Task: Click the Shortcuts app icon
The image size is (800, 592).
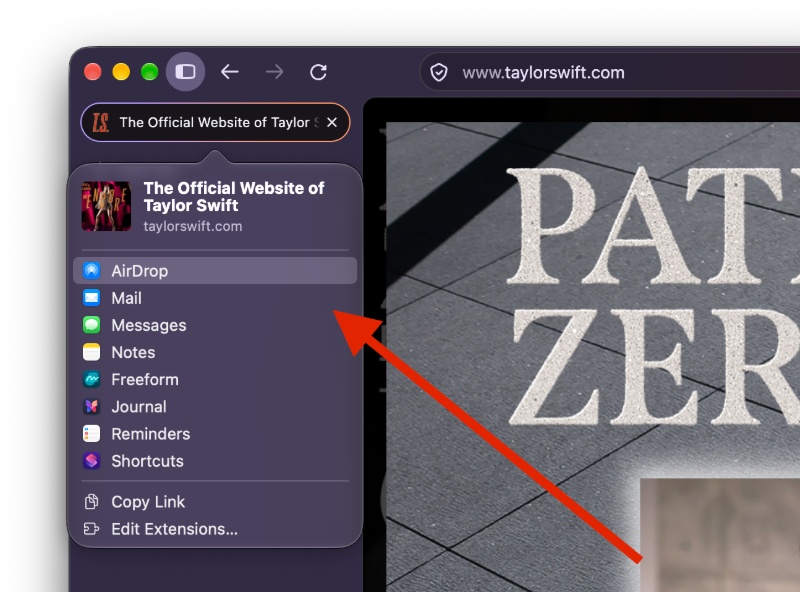Action: [92, 461]
